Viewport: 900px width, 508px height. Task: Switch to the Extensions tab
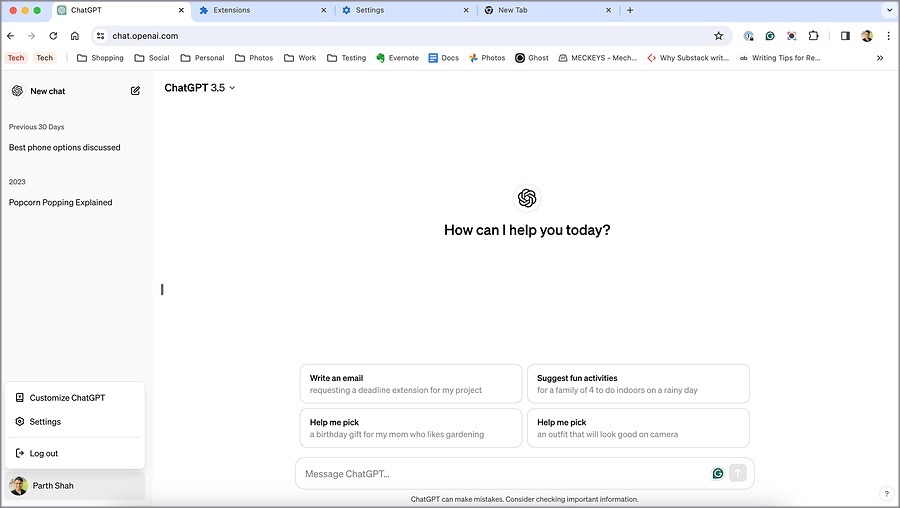(263, 10)
